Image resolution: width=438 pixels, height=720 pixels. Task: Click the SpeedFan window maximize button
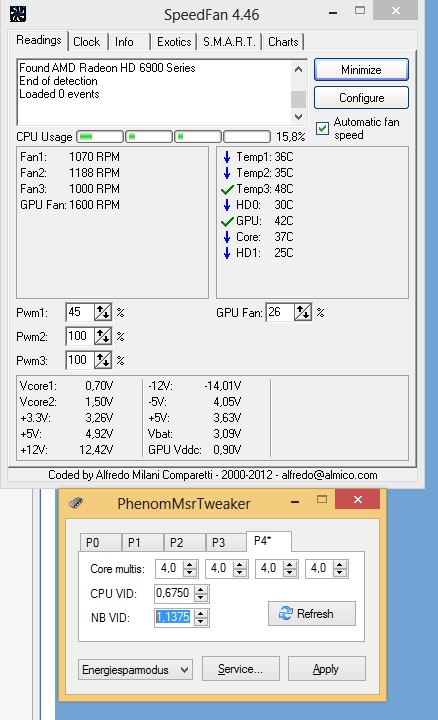coord(360,11)
